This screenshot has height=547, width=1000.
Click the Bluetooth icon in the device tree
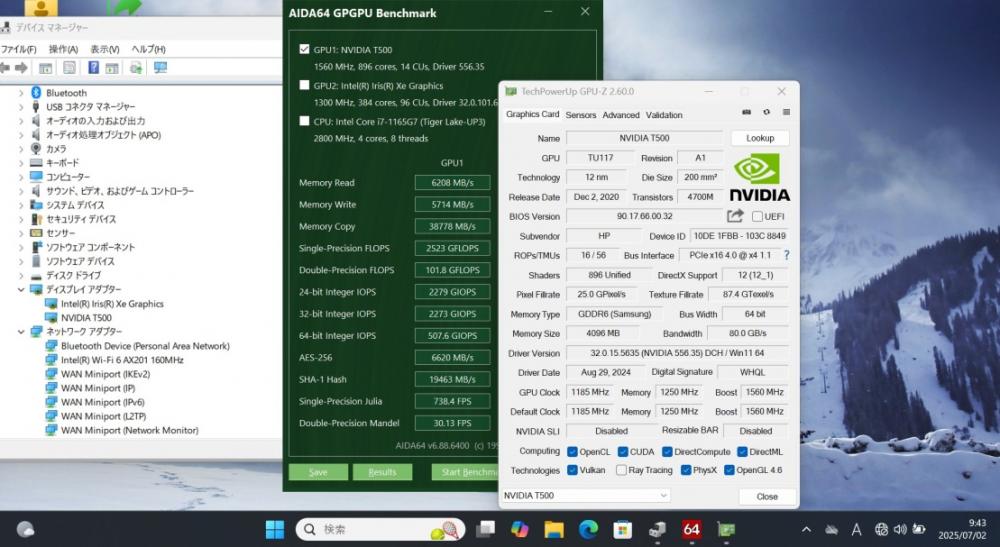click(36, 92)
